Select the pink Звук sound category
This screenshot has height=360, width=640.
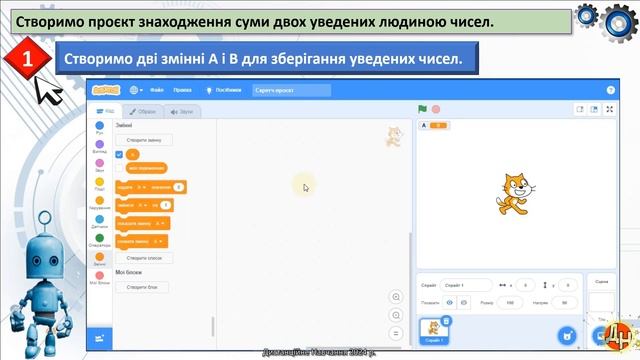[100, 165]
